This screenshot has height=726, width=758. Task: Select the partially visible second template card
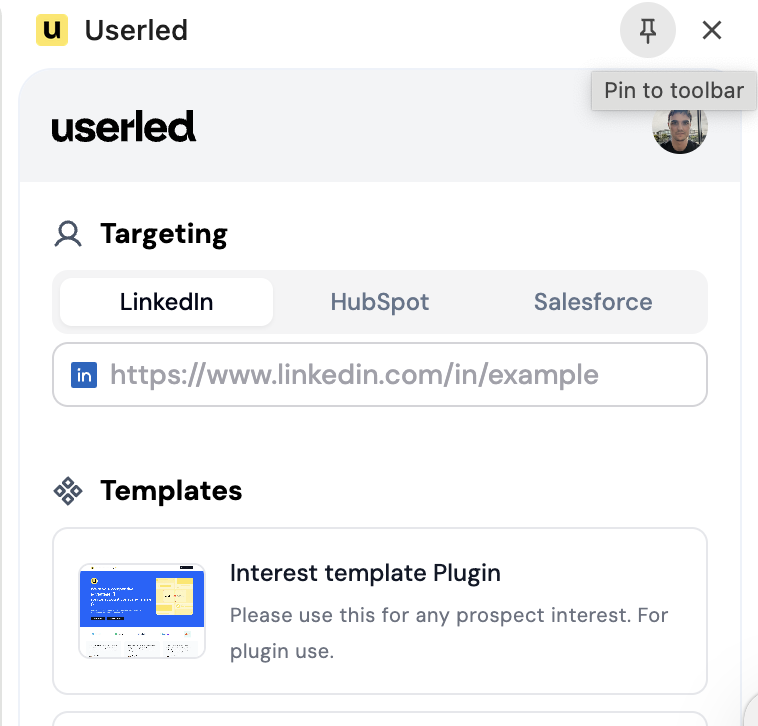click(x=380, y=718)
